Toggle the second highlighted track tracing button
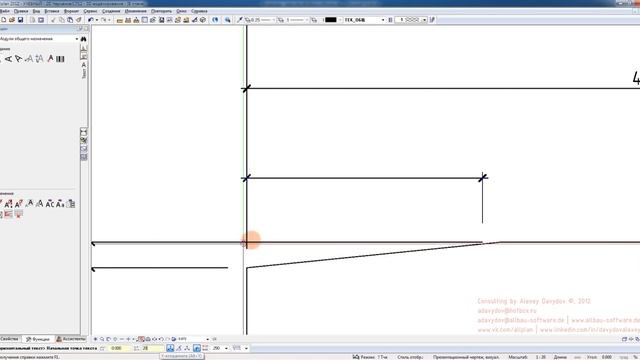 tap(197, 348)
